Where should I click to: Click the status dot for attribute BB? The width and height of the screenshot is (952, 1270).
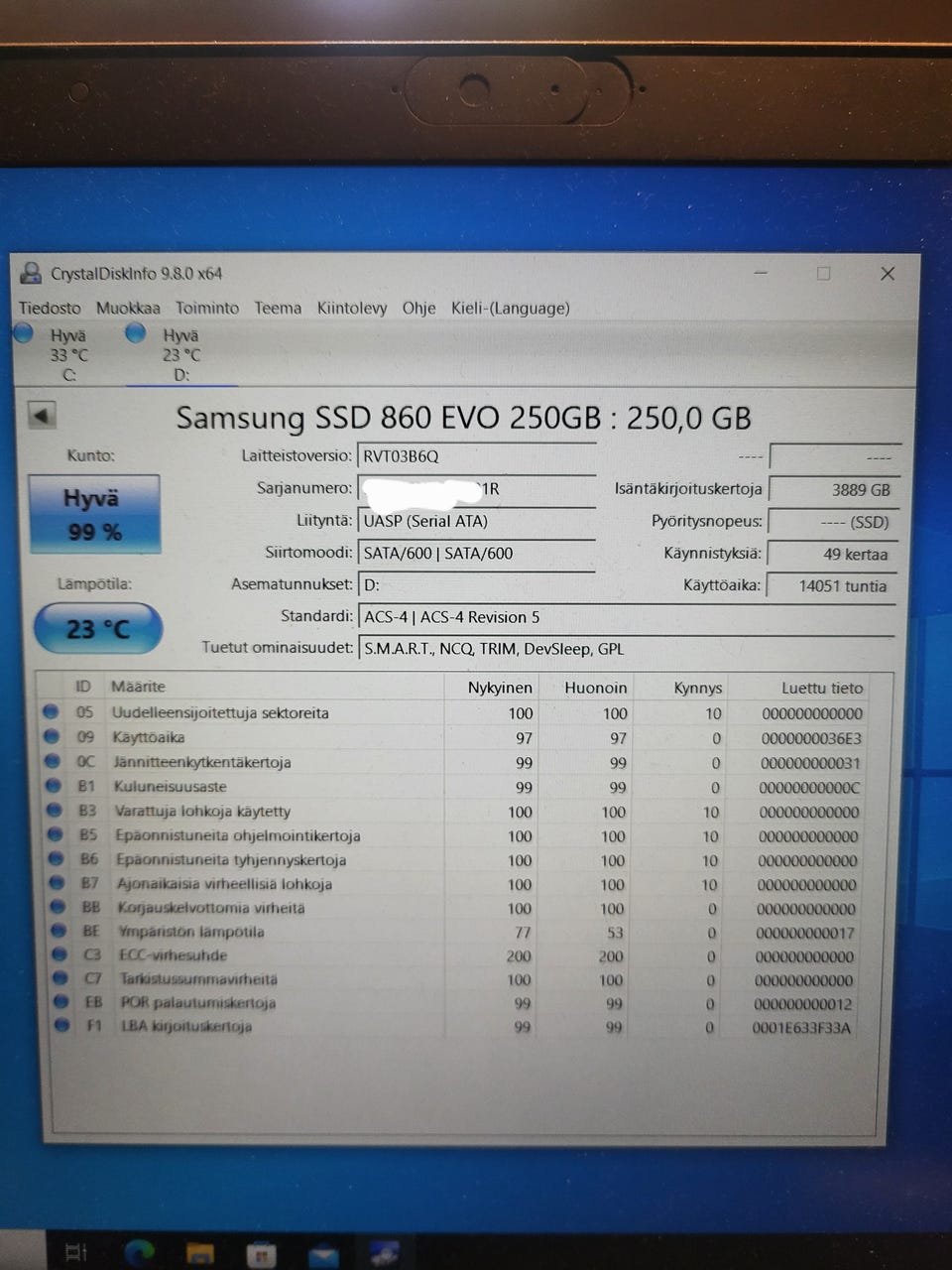tap(59, 907)
